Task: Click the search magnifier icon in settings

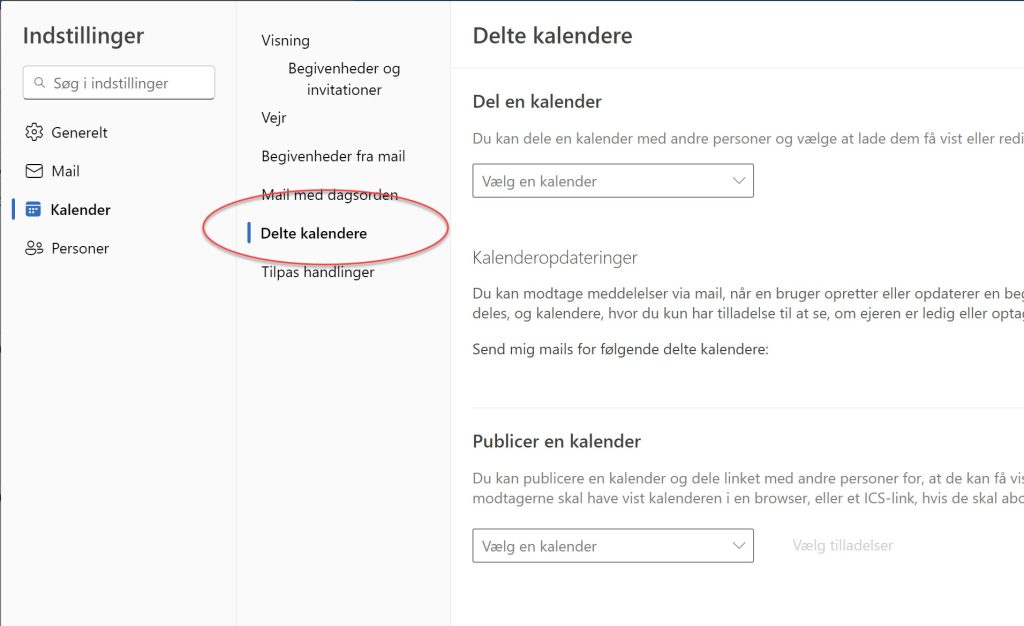Action: [x=39, y=83]
